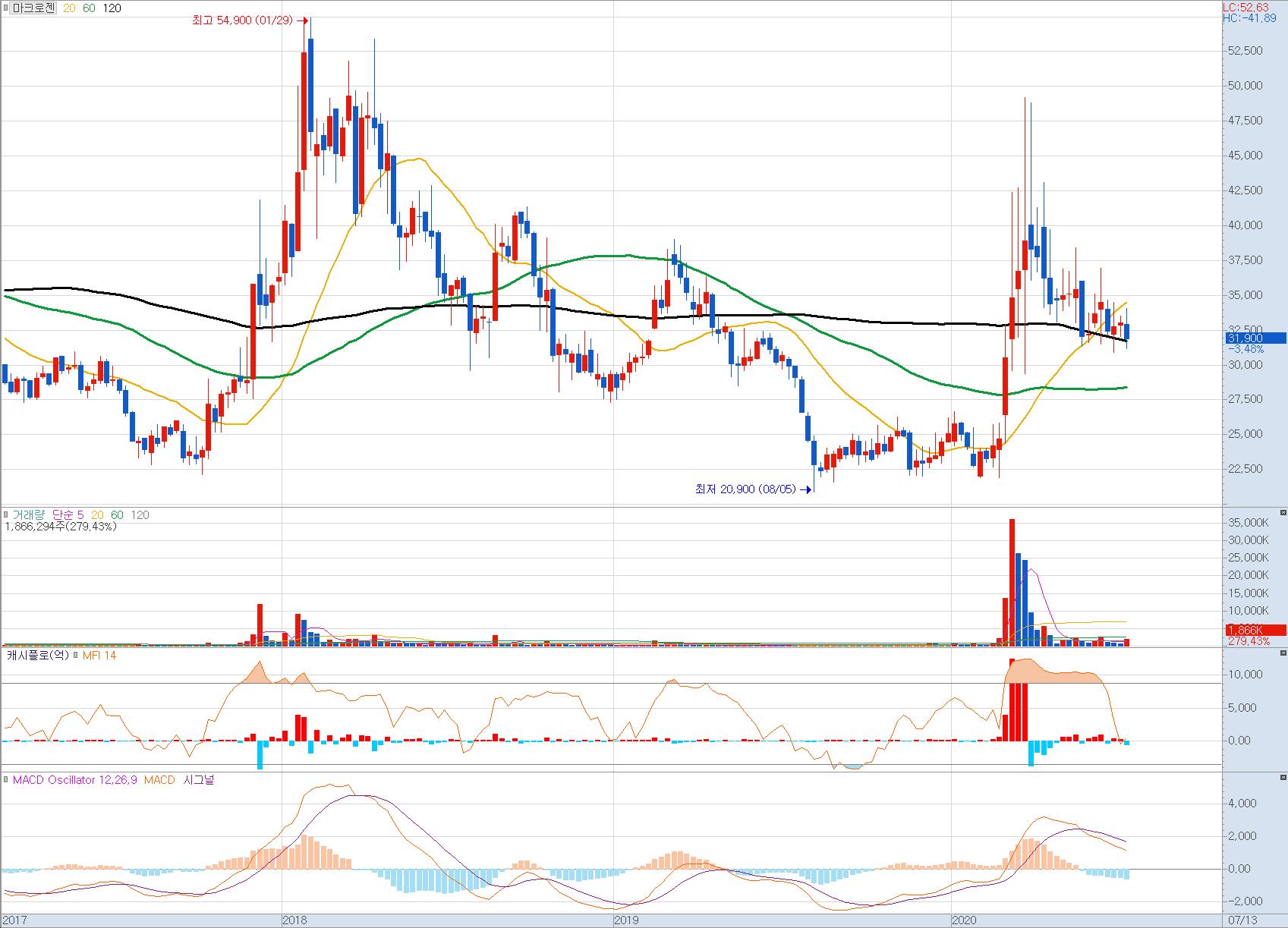Select the 거래량 volume indicator label
This screenshot has height=928, width=1288.
click(29, 514)
